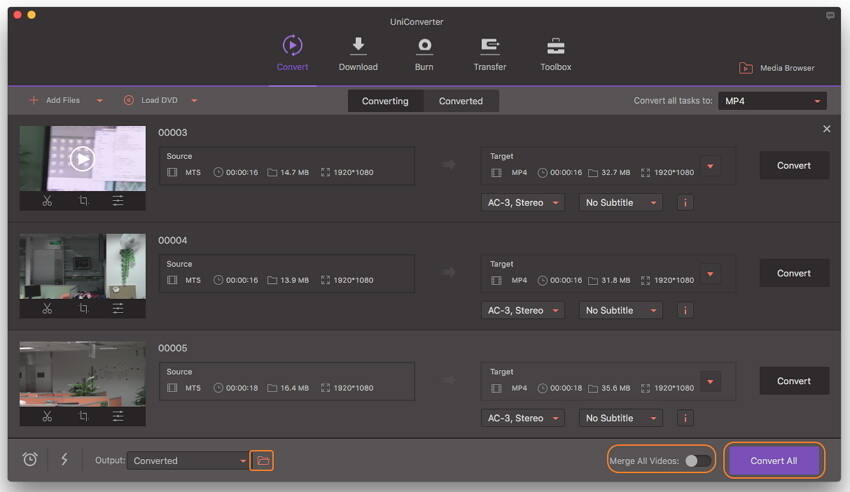
Task: Show media info for video 00003
Action: 685,203
